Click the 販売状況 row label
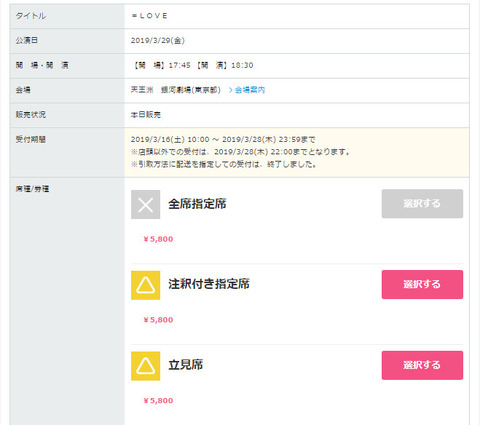Screen dimensions: 480x425 [31, 115]
